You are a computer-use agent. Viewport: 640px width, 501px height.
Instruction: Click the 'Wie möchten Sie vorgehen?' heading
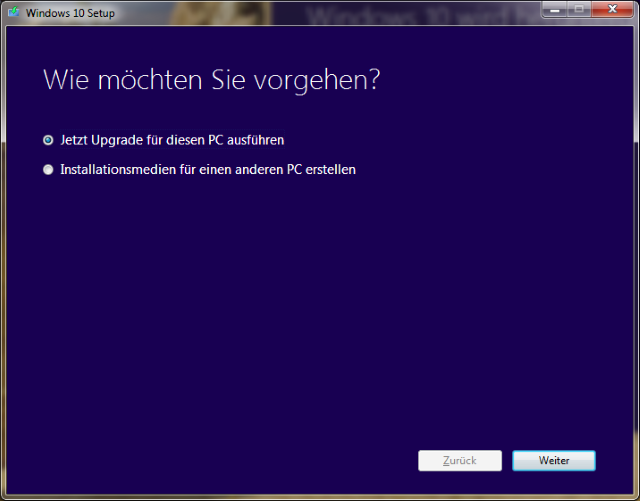tap(211, 80)
